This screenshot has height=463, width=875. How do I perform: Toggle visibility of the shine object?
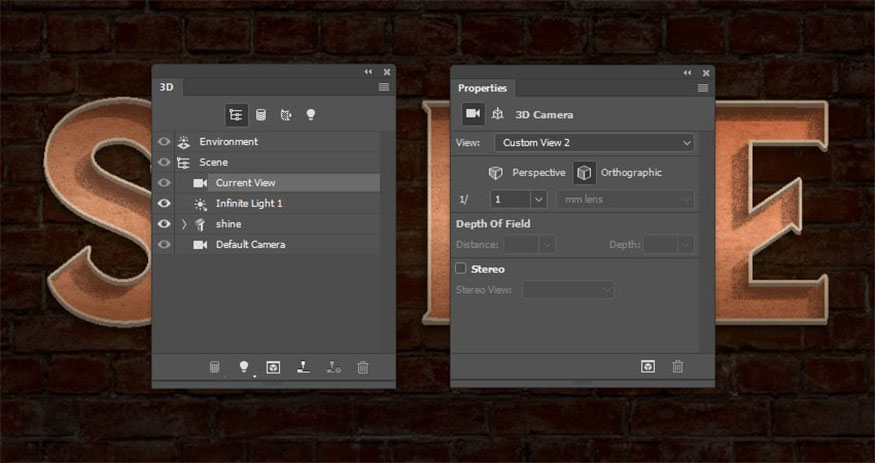(164, 224)
